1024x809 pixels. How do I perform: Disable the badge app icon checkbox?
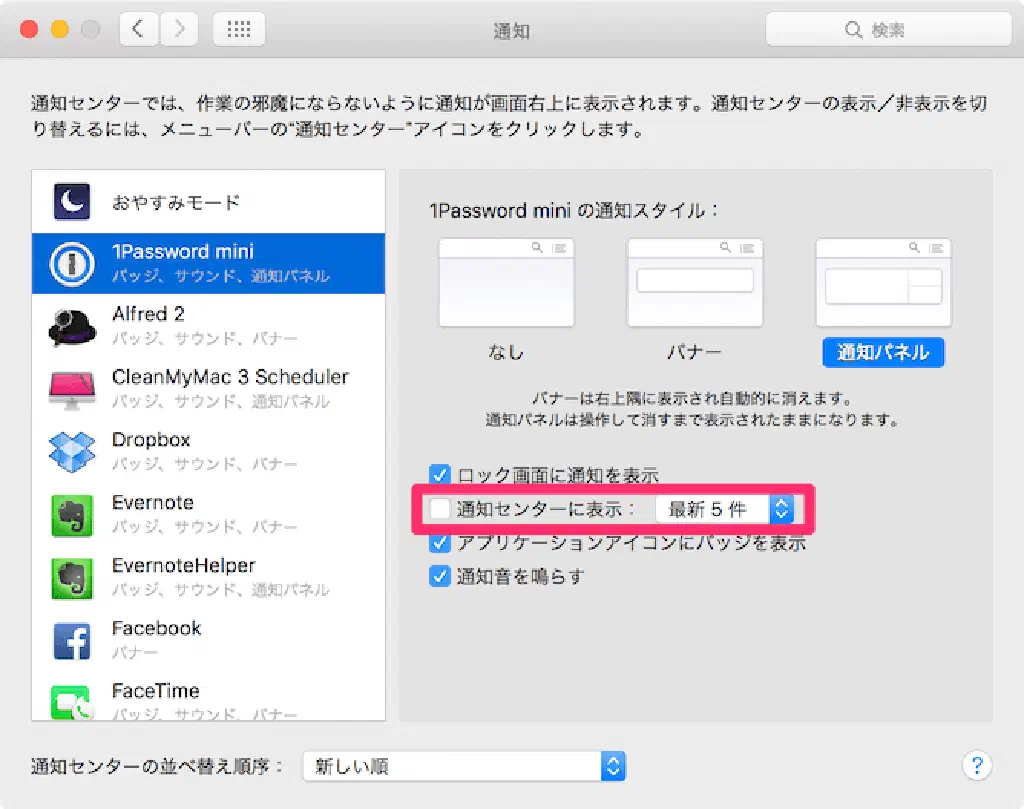coord(439,543)
